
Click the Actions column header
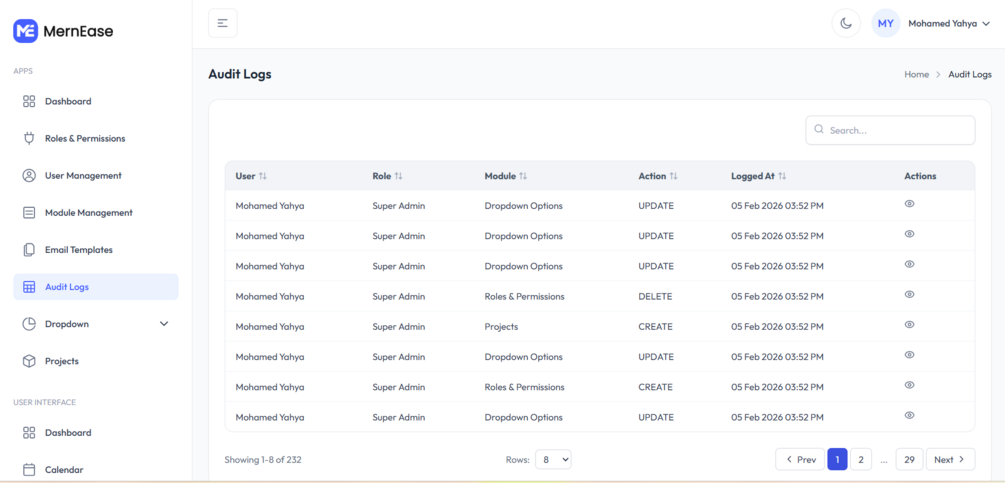(920, 176)
